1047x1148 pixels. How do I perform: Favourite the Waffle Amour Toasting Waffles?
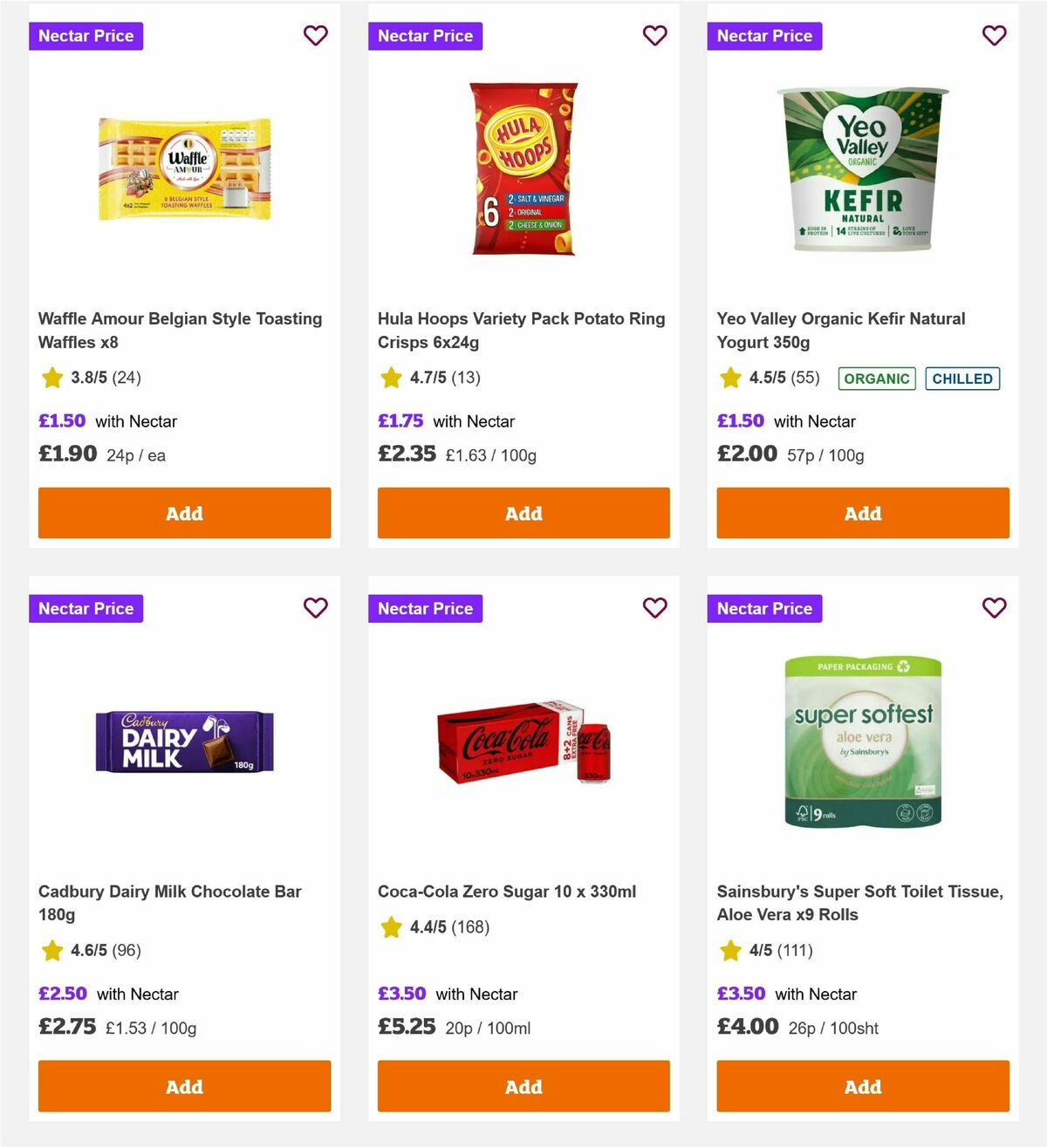pyautogui.click(x=315, y=36)
